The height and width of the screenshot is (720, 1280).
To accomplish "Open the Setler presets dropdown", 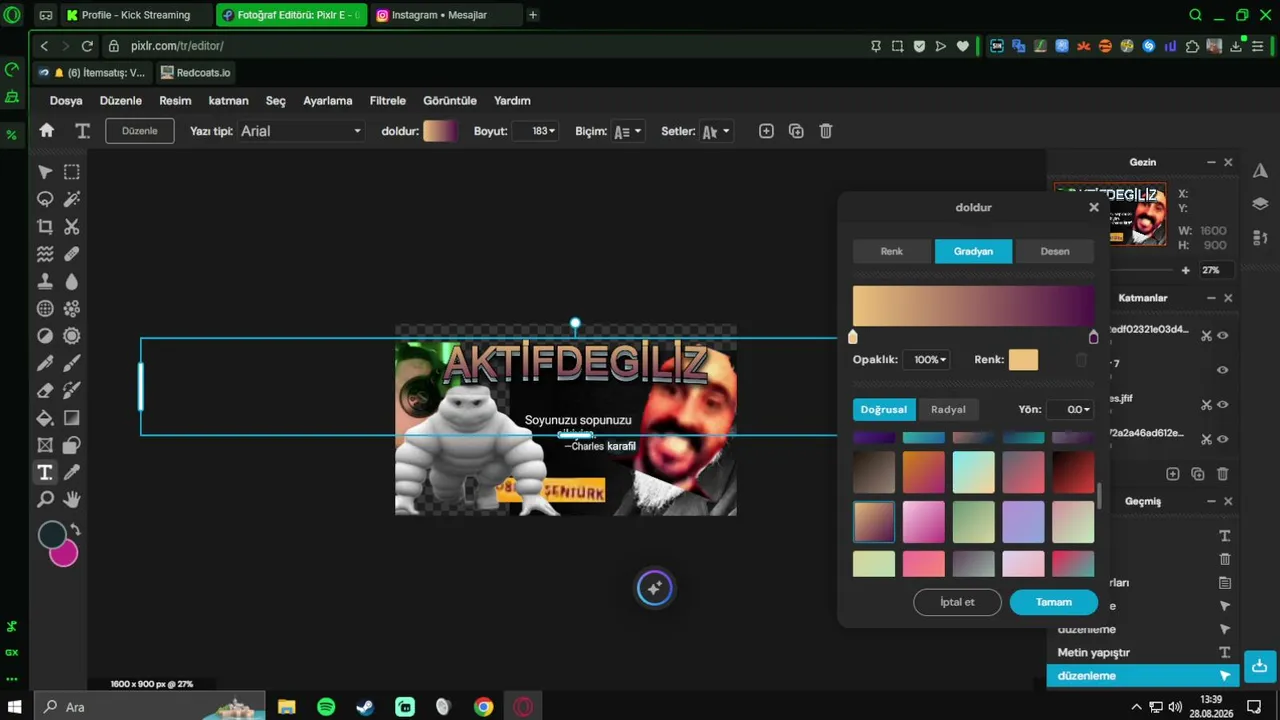I will tap(716, 131).
